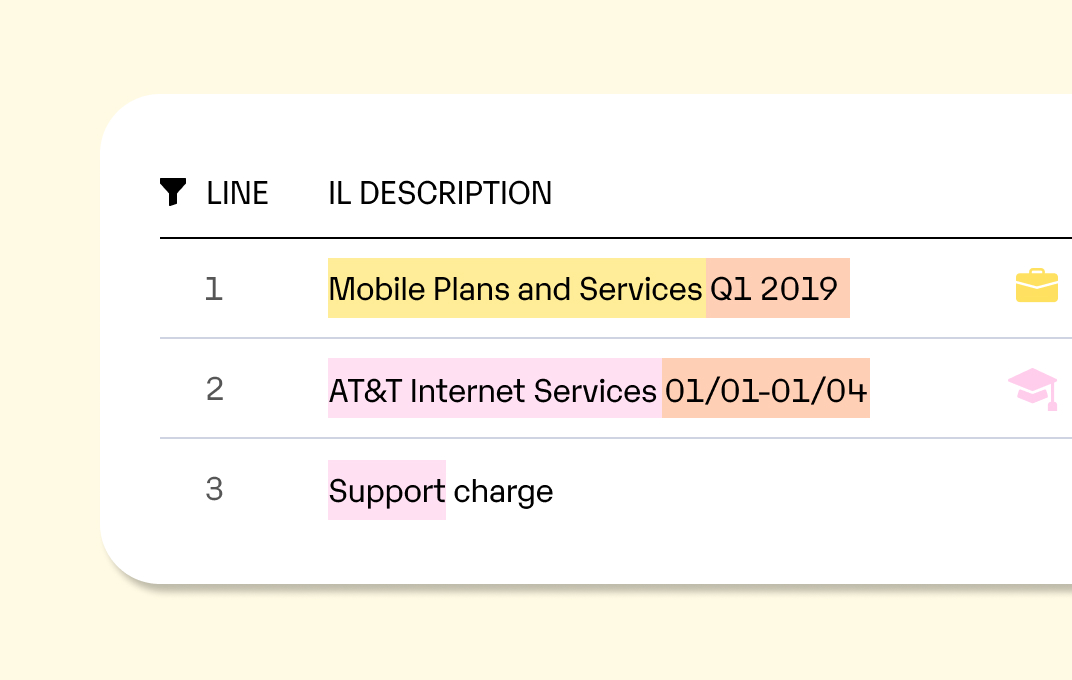Click the unhighlighted word "charge"
The image size is (1072, 680).
503,491
